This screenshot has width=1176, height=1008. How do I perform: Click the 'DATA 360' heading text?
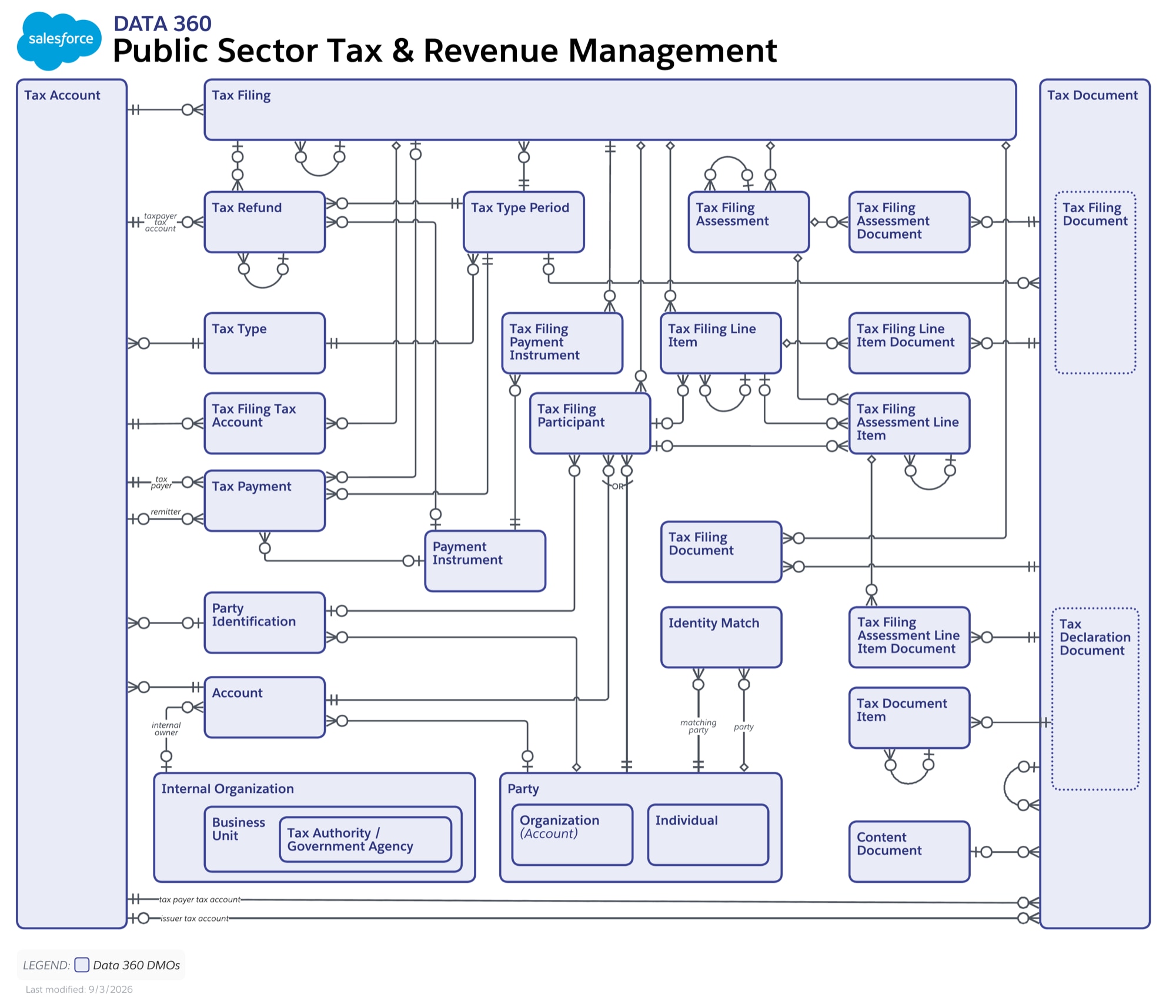point(162,24)
